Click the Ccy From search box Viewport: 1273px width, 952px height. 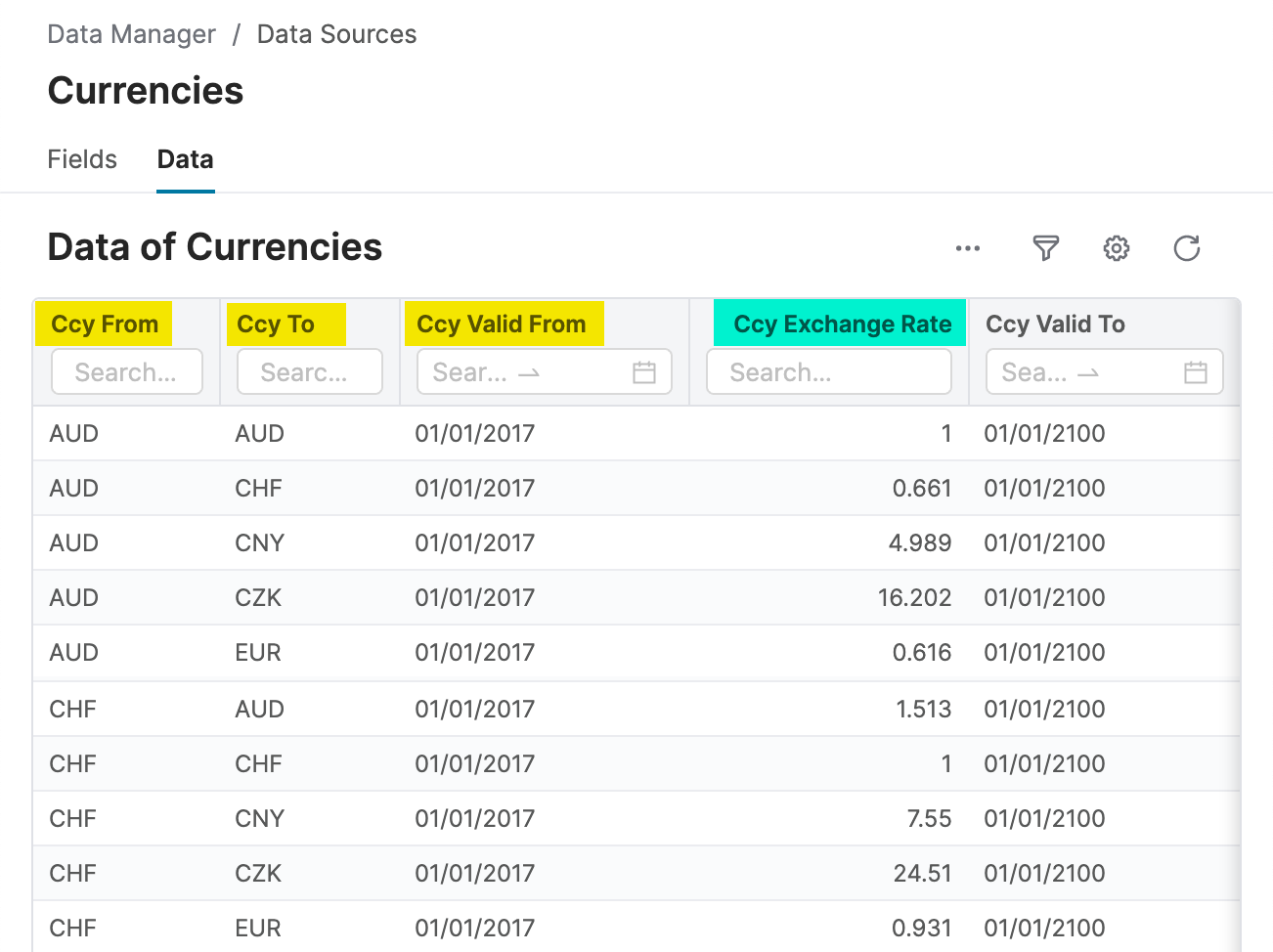tap(126, 371)
